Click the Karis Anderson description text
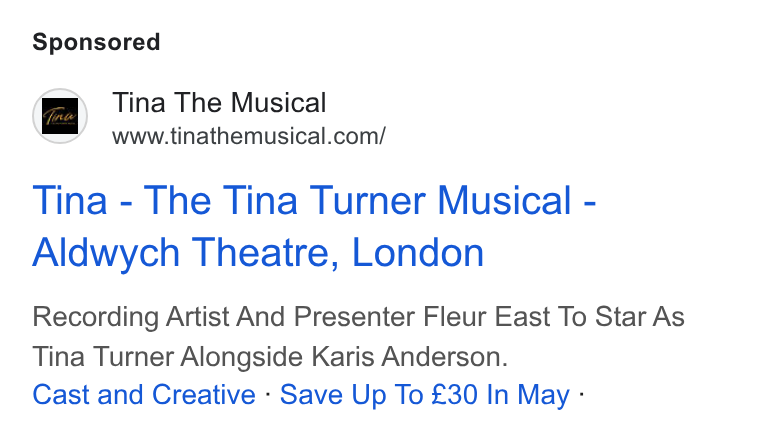 (x=409, y=357)
